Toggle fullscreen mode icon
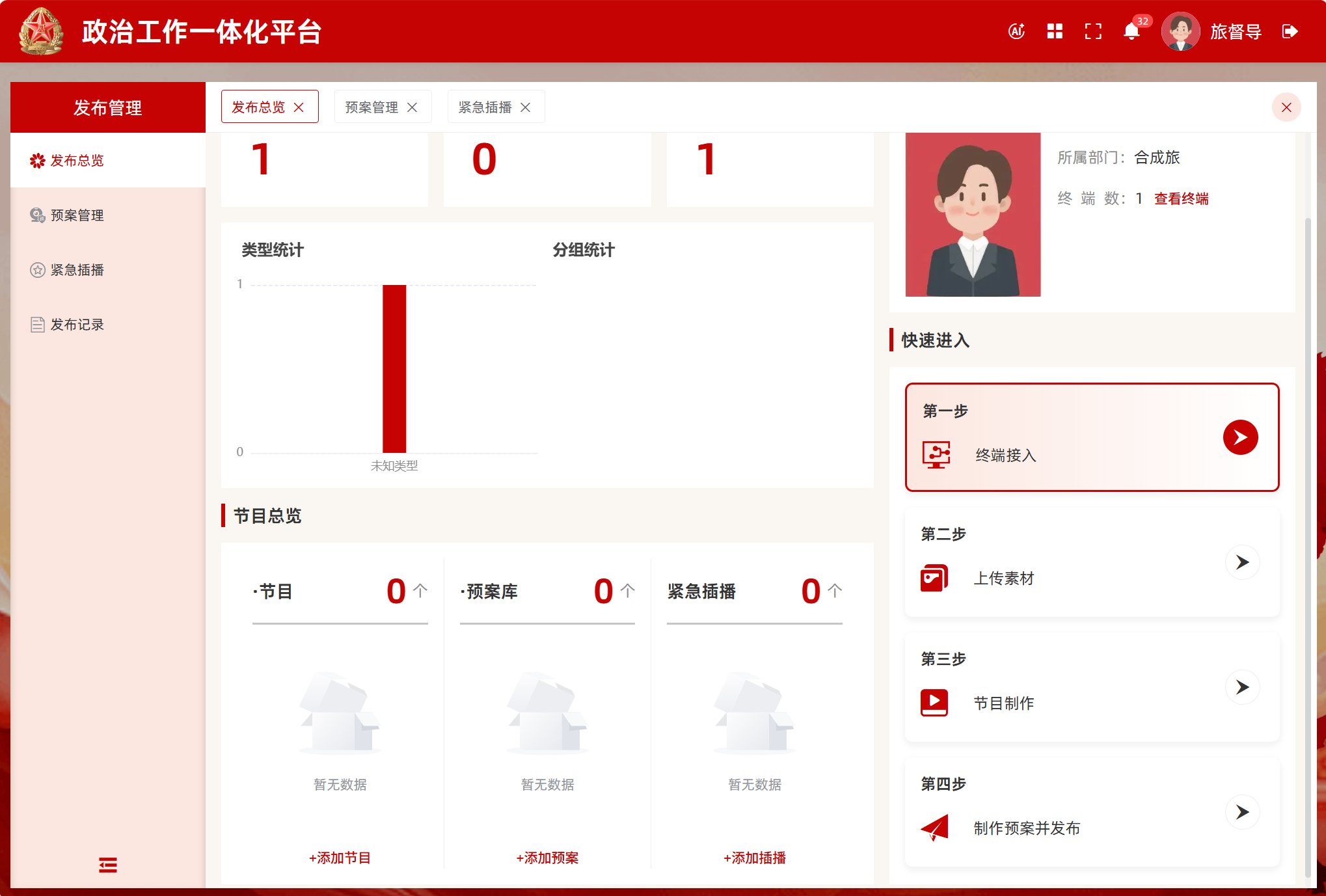The image size is (1326, 896). (x=1093, y=31)
